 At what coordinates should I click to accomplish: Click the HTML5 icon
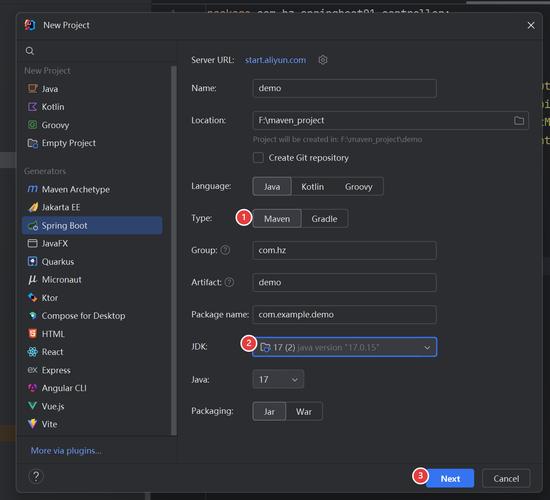(x=33, y=334)
